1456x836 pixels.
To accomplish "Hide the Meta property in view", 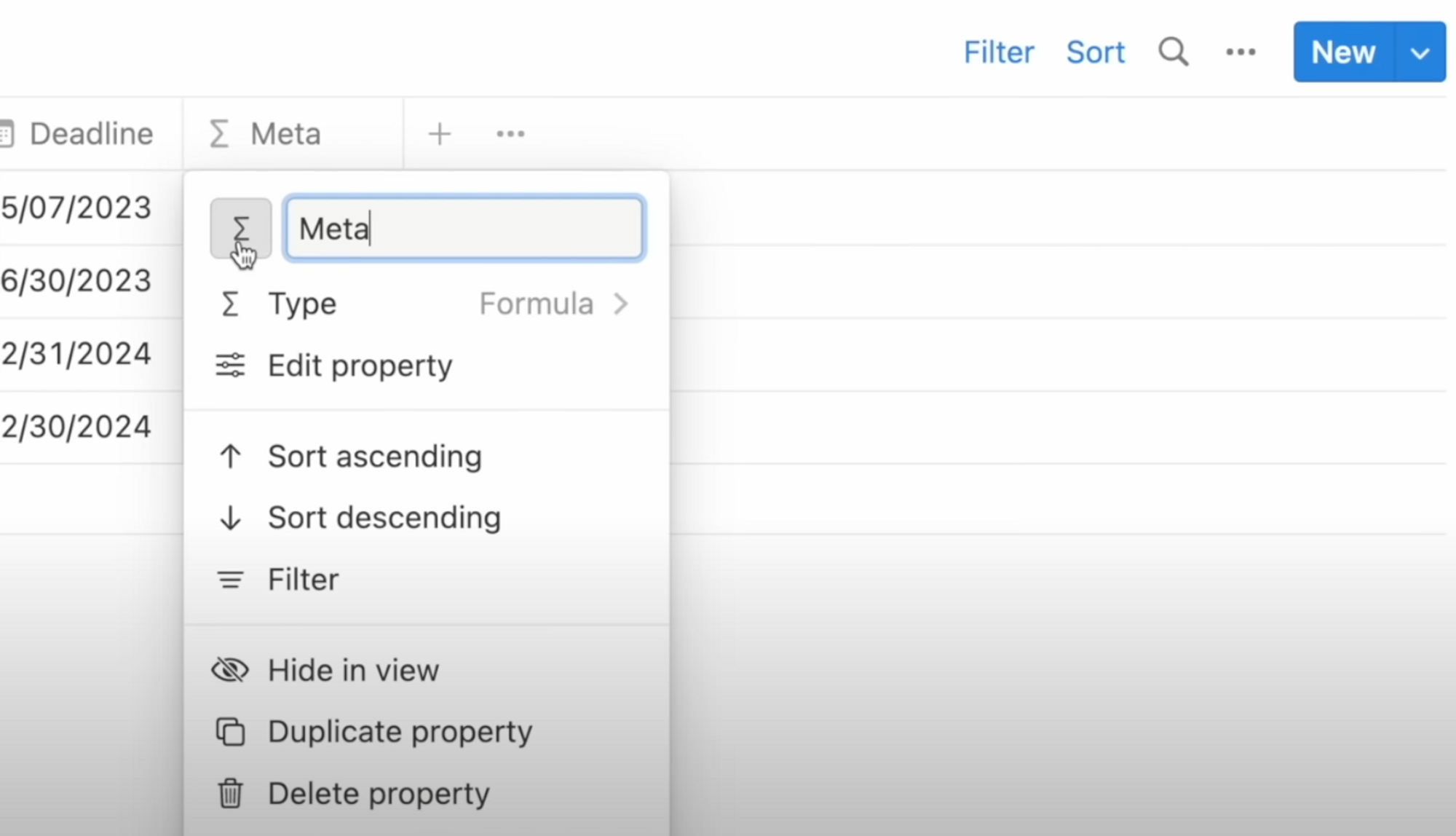I will click(x=353, y=670).
